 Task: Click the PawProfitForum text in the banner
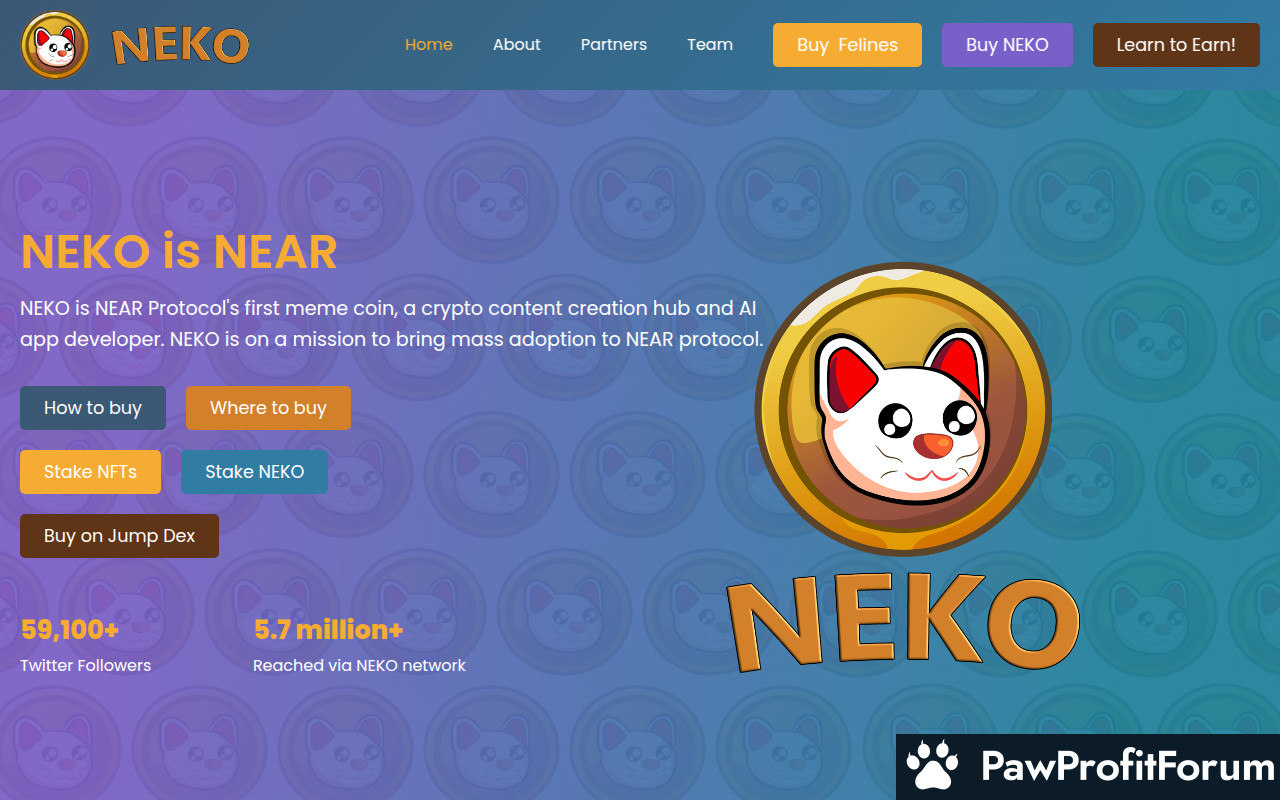click(x=1128, y=767)
